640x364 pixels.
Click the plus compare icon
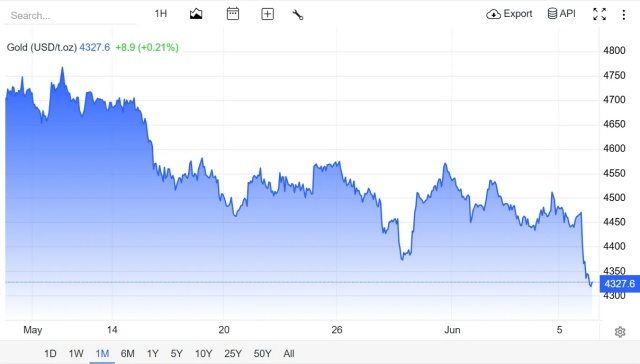[x=267, y=14]
